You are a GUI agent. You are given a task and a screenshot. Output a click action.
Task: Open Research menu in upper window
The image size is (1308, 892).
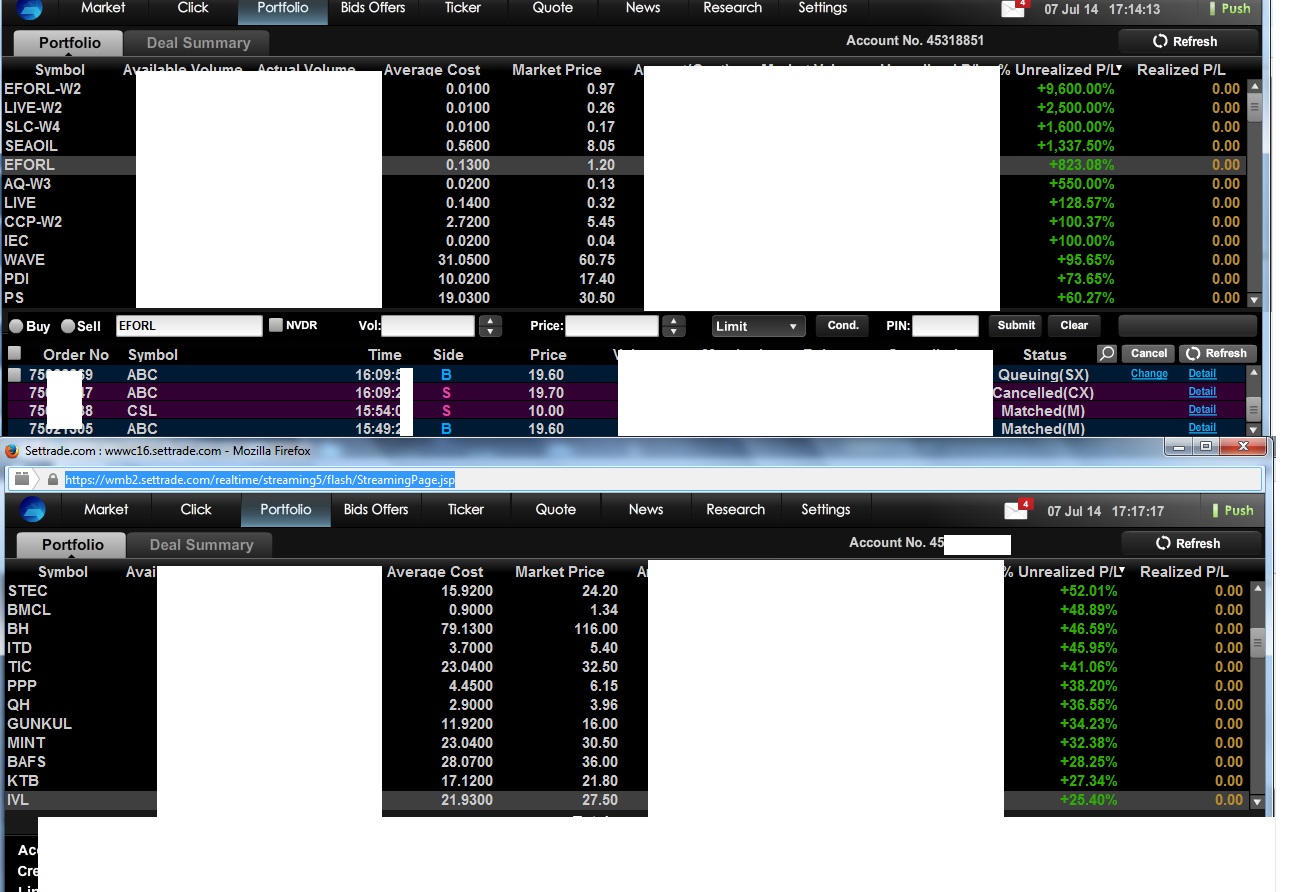pos(733,8)
